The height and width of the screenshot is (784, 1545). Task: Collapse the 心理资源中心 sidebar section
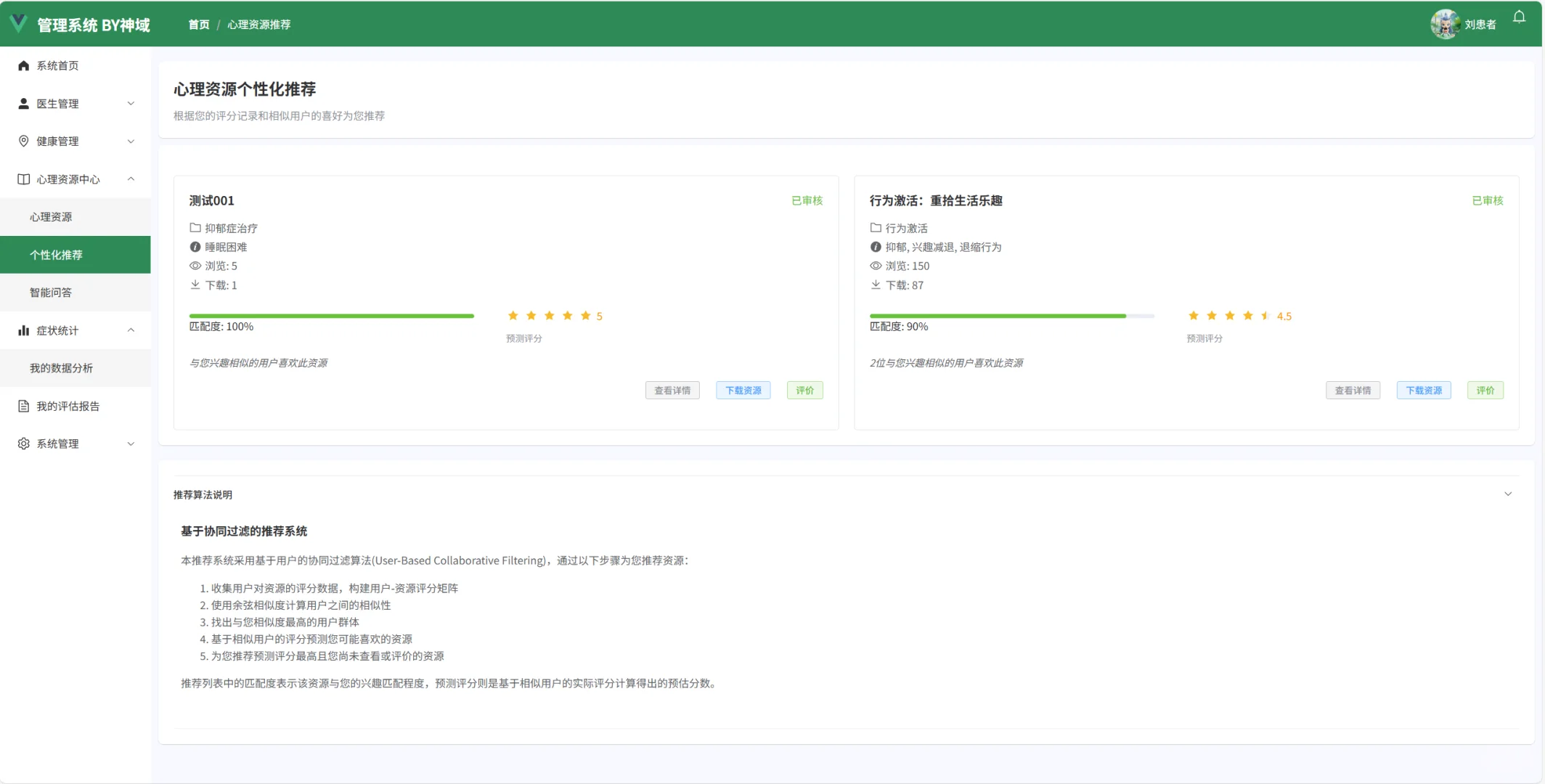(131, 179)
